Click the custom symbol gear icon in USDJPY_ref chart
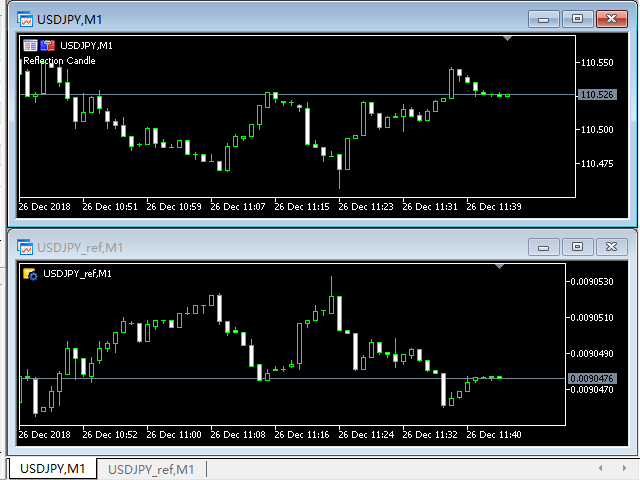Screen dimensions: 640x480 (30, 273)
